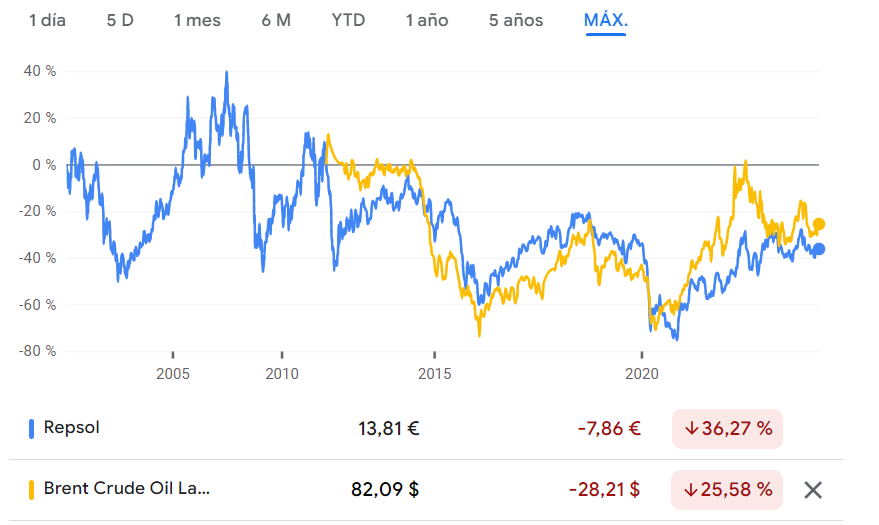Switch chart to 6 M range
Viewport: 879px width, 525px height.
[x=276, y=20]
